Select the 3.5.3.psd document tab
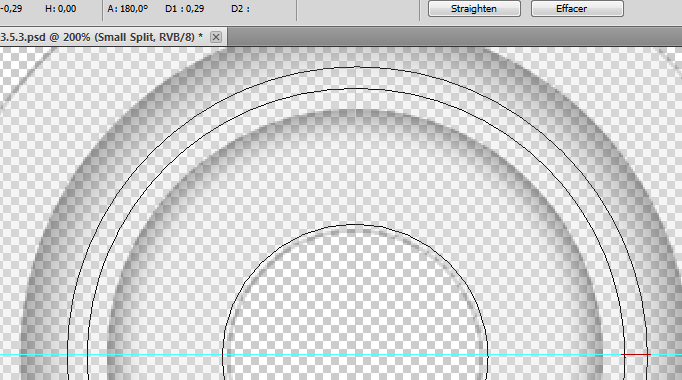This screenshot has height=380, width=682. click(x=101, y=37)
